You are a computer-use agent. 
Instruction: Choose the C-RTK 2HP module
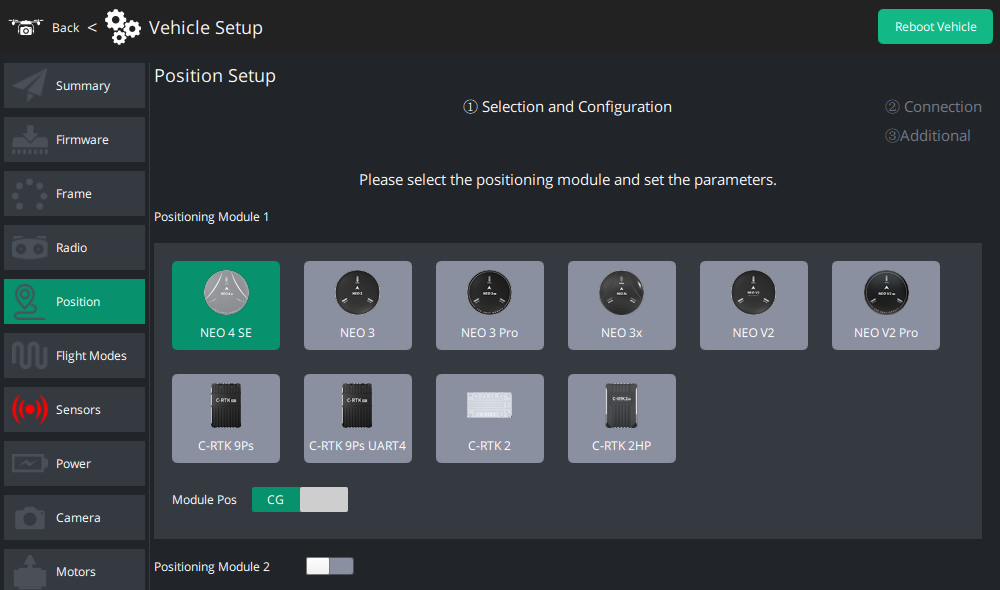click(621, 418)
